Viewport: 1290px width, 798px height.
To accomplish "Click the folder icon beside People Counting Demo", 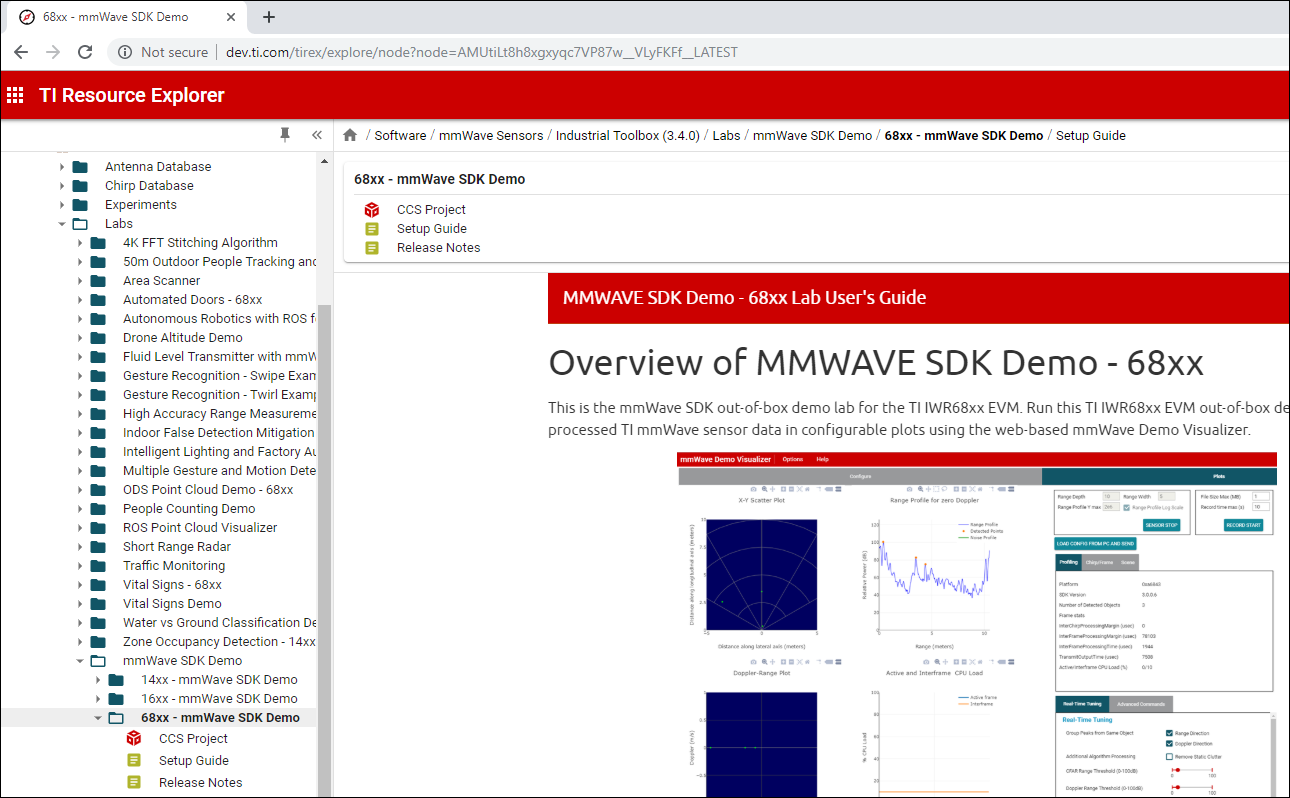I will 99,509.
